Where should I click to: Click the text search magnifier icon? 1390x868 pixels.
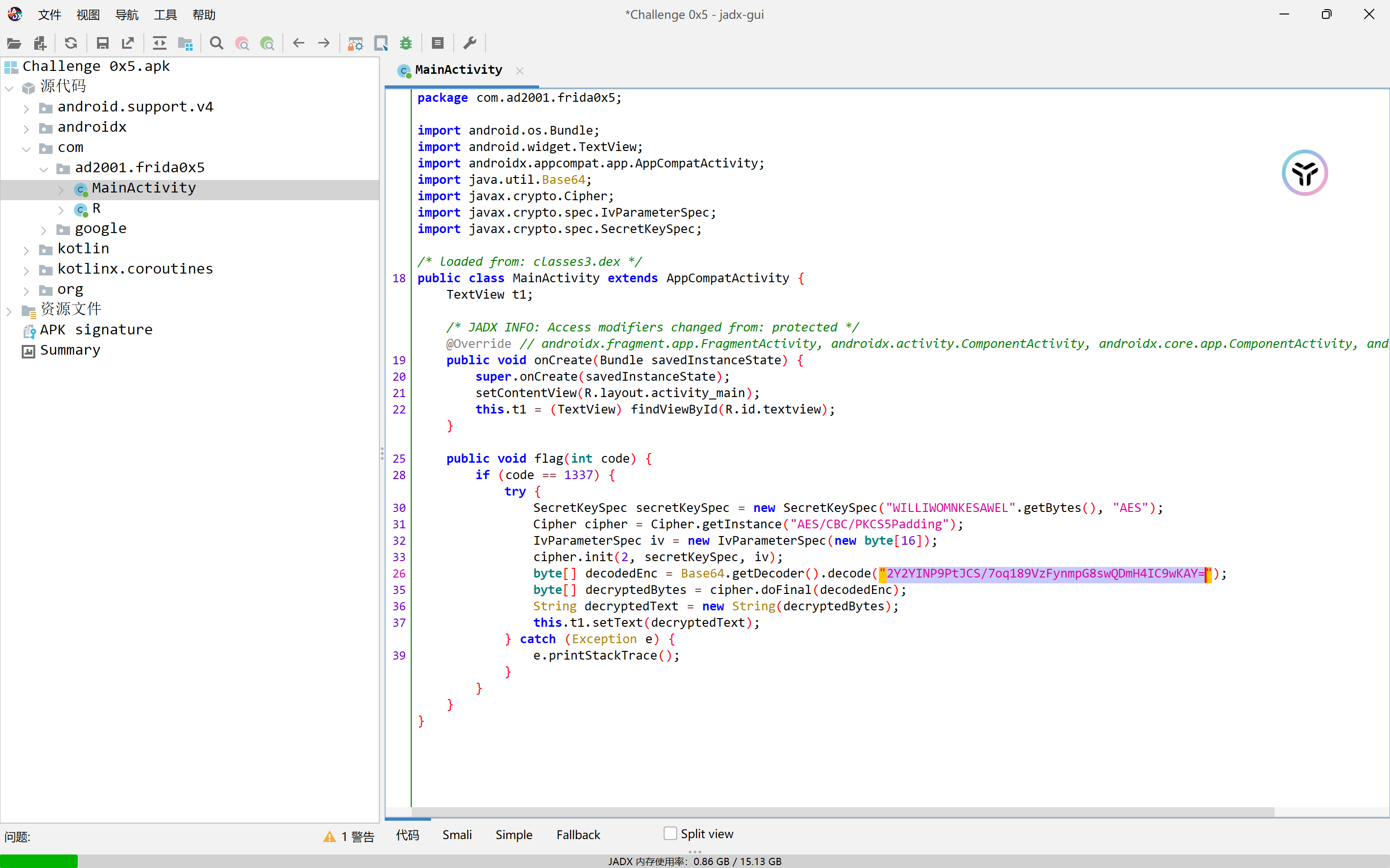coord(216,43)
